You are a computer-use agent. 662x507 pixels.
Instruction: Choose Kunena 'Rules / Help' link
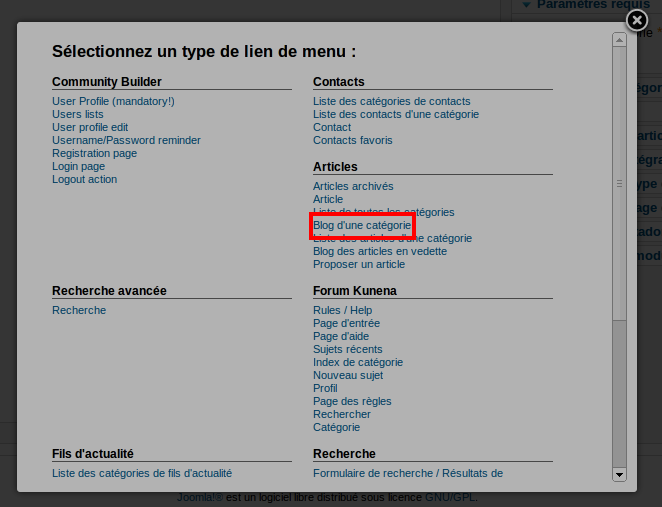click(x=342, y=310)
